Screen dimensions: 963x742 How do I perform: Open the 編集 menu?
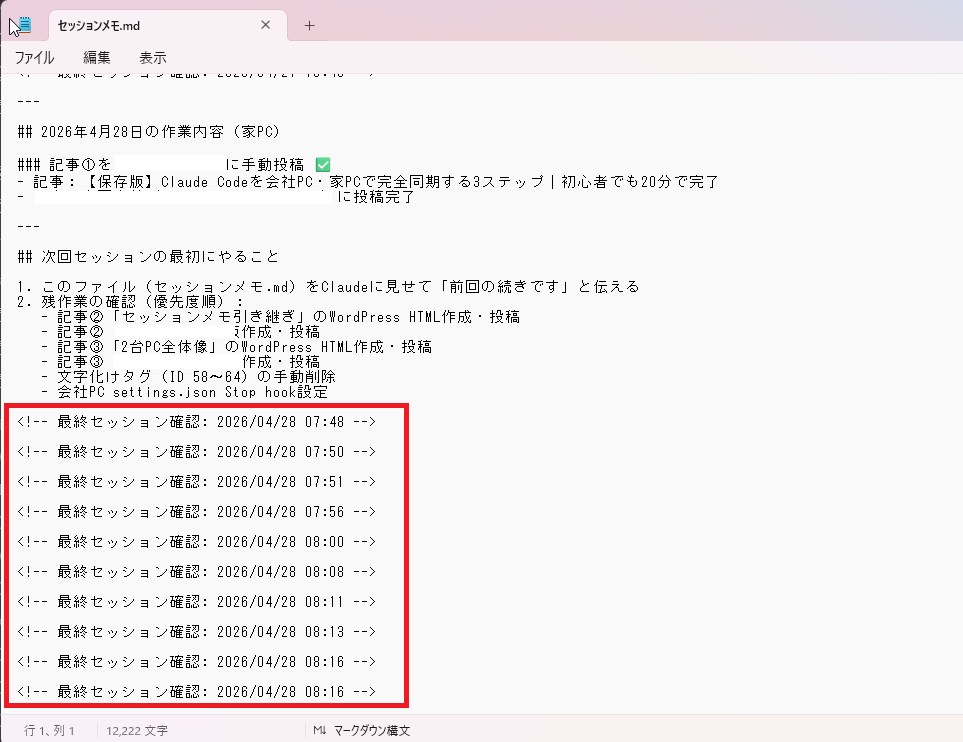click(95, 57)
